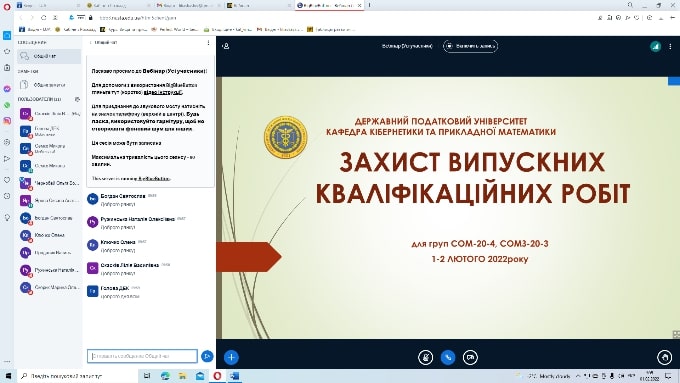Show hidden system tray icons chevron
The width and height of the screenshot is (680, 383).
pyautogui.click(x=578, y=376)
